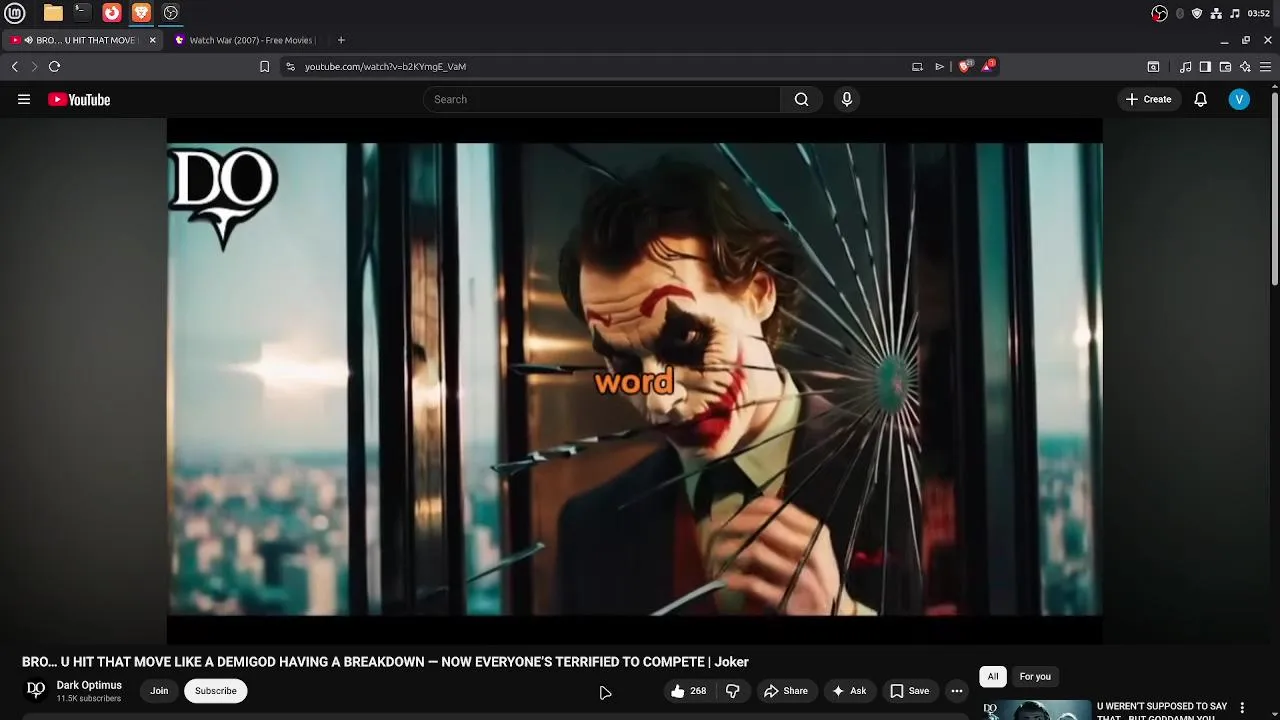The width and height of the screenshot is (1280, 720).
Task: Ask about this video
Action: (x=849, y=691)
